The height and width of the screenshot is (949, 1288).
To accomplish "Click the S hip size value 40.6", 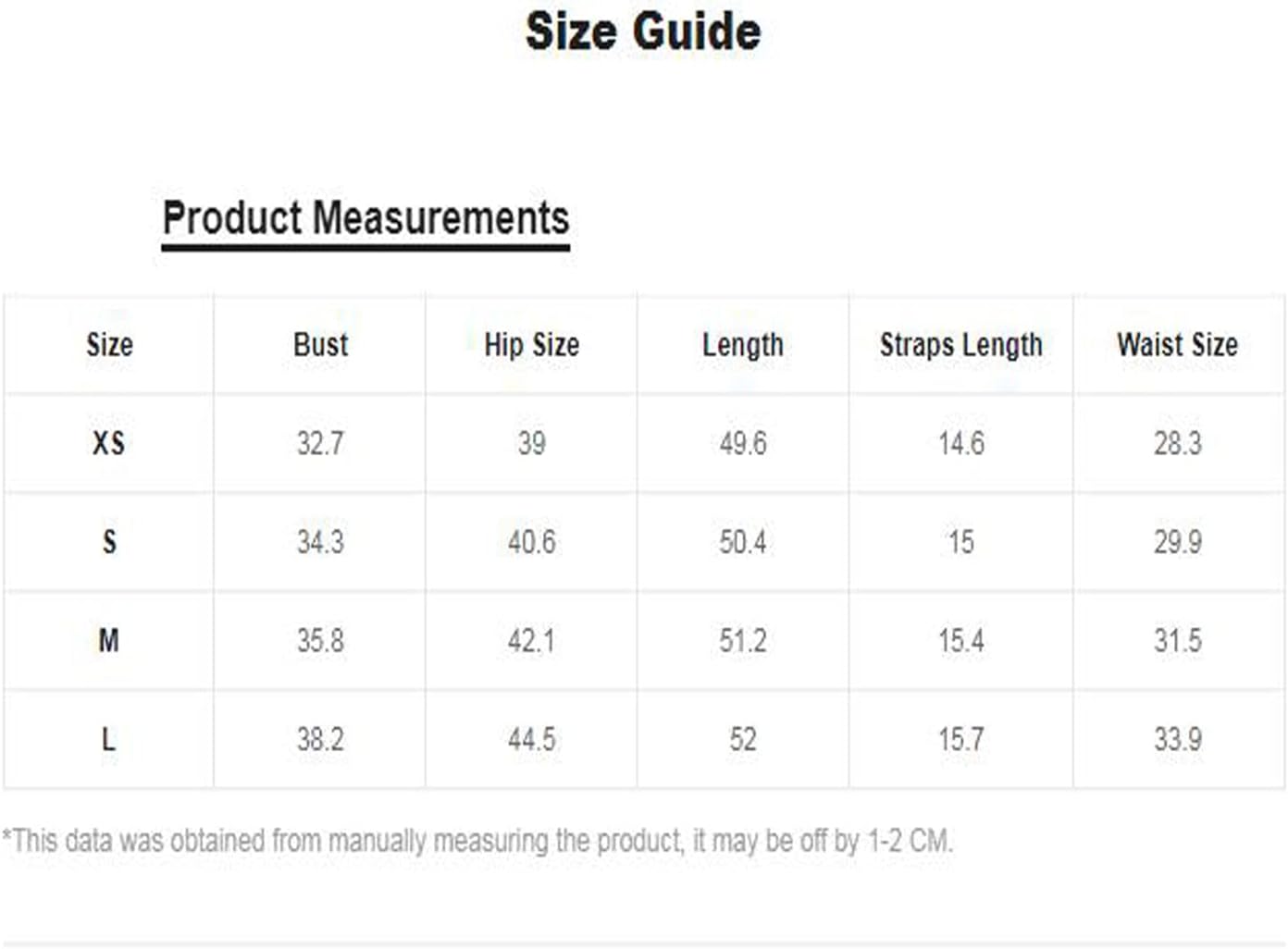I will (x=531, y=542).
